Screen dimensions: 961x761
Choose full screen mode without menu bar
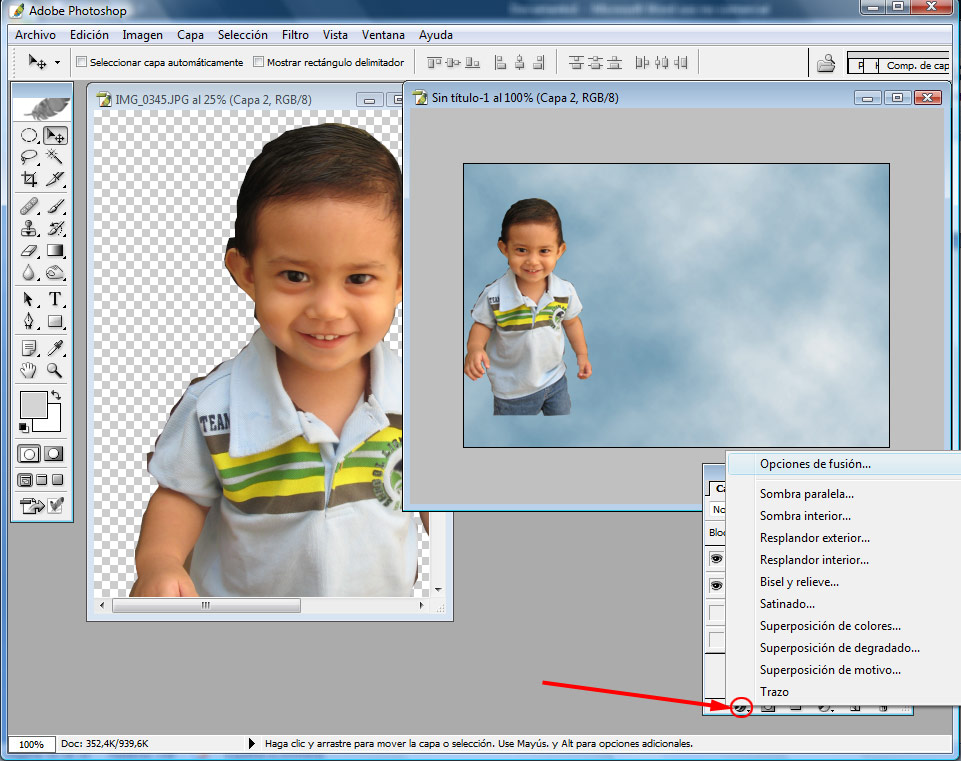click(58, 480)
